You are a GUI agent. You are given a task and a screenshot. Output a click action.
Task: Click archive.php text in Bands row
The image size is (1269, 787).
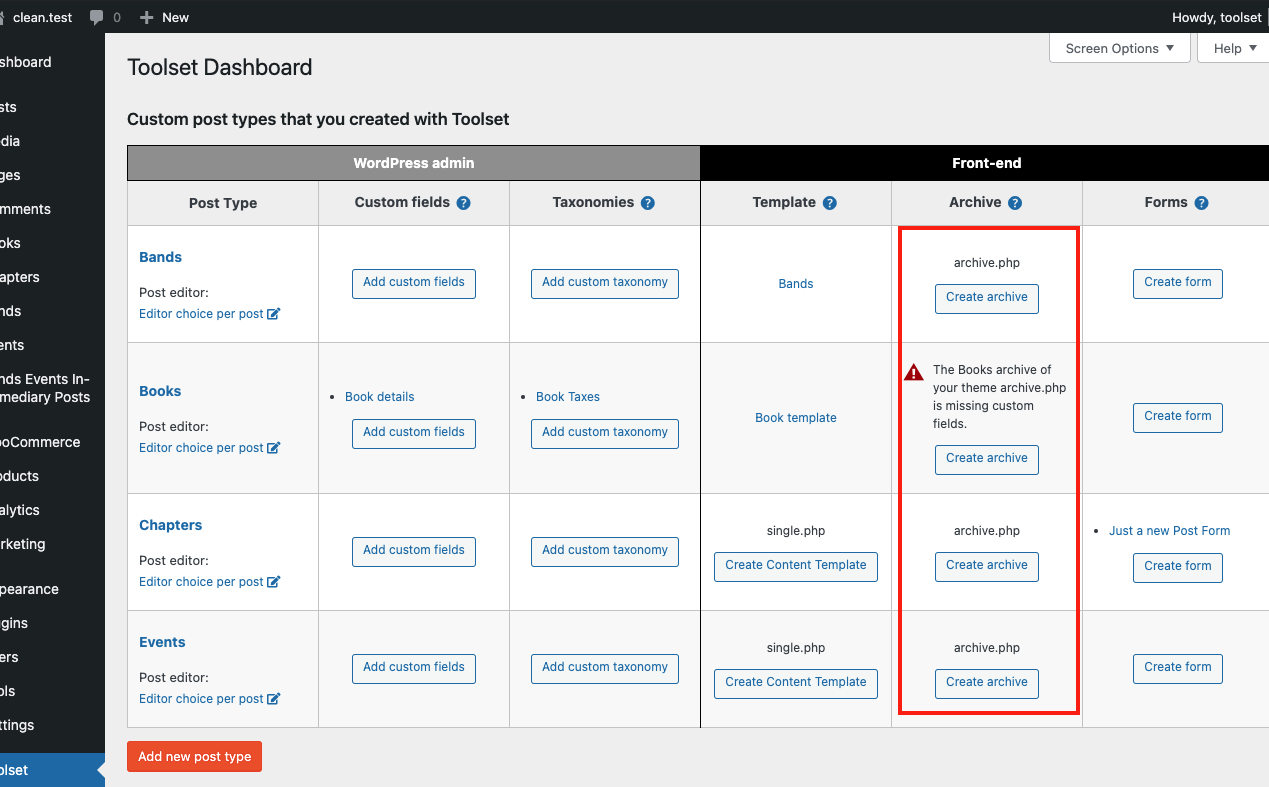point(987,263)
